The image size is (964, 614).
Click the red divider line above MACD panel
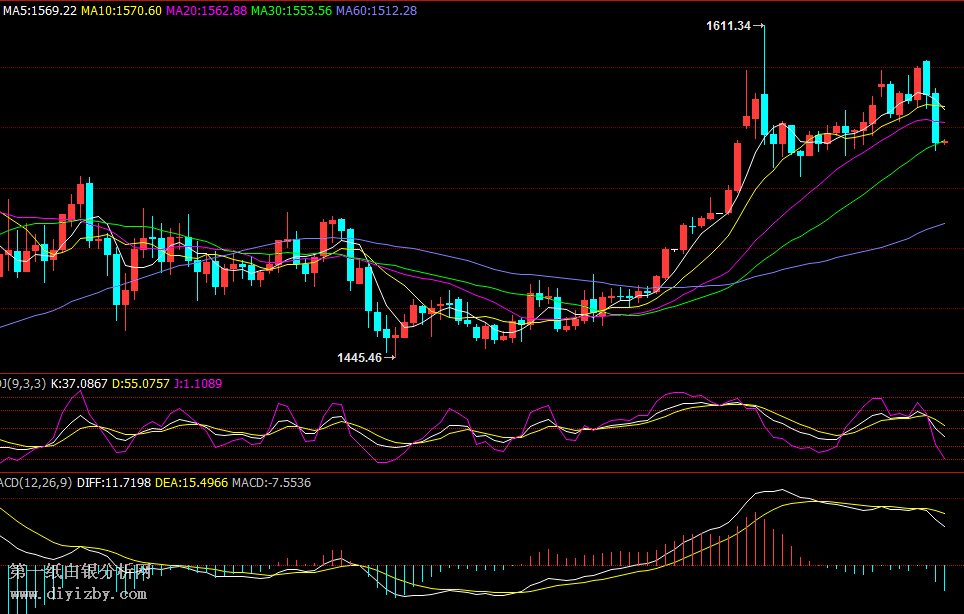482,473
